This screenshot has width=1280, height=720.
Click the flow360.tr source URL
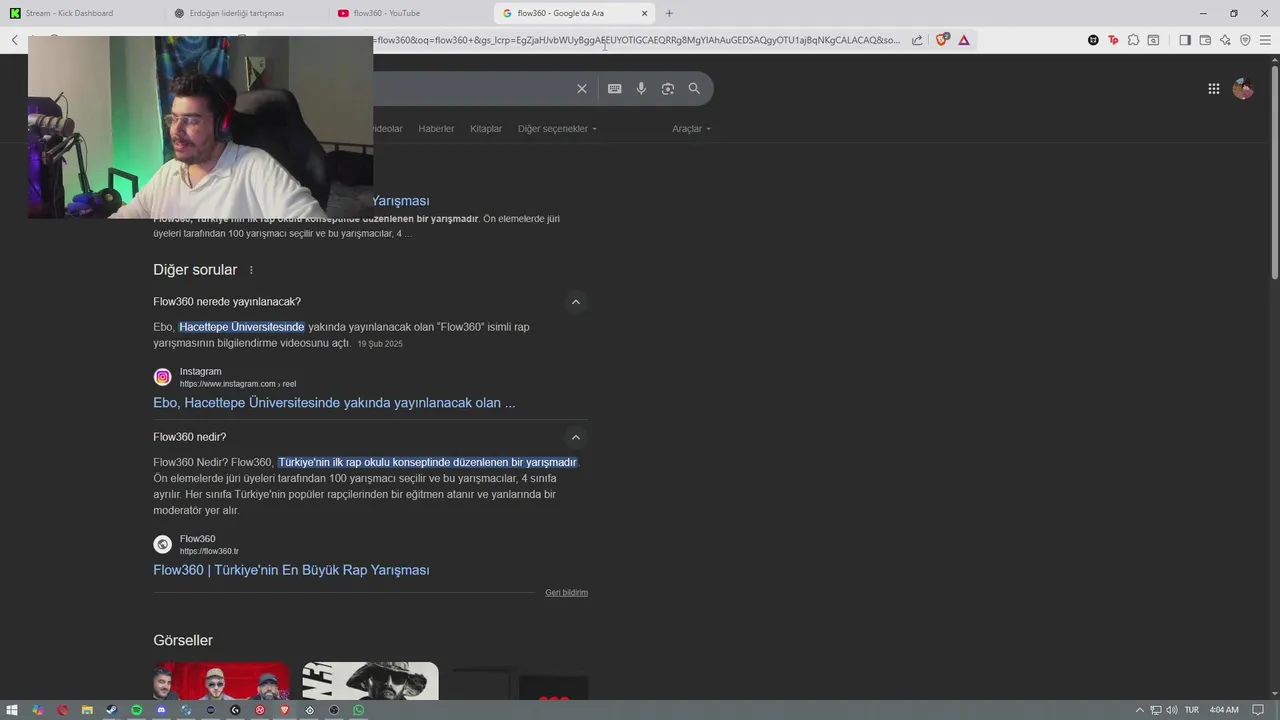coord(209,551)
